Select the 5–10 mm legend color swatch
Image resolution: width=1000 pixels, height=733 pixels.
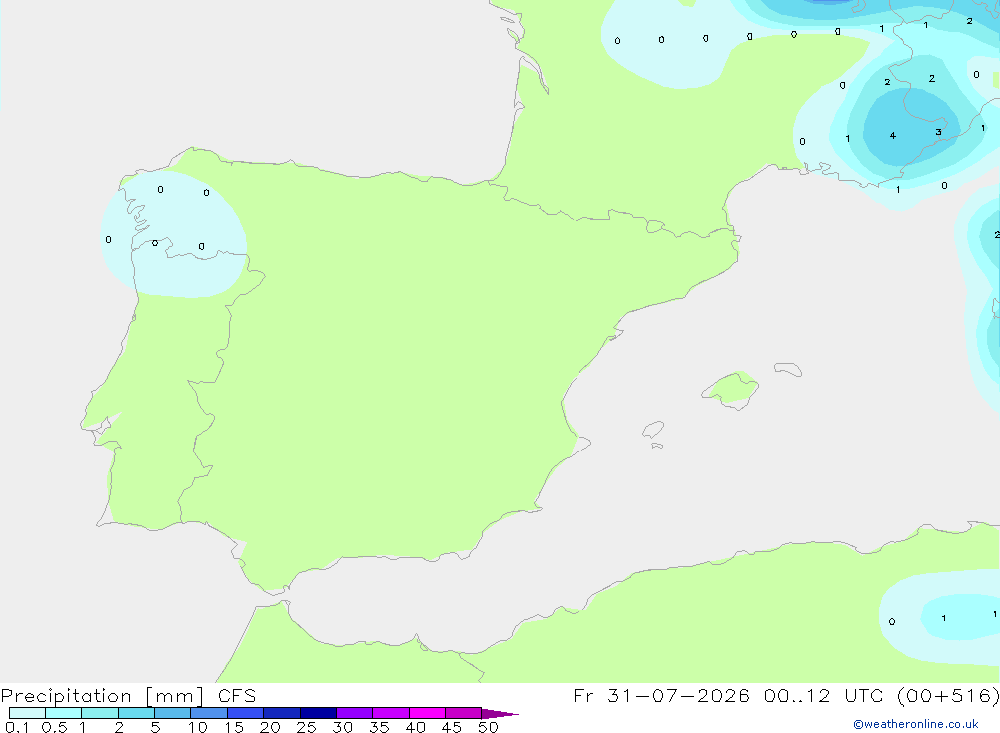tap(173, 713)
